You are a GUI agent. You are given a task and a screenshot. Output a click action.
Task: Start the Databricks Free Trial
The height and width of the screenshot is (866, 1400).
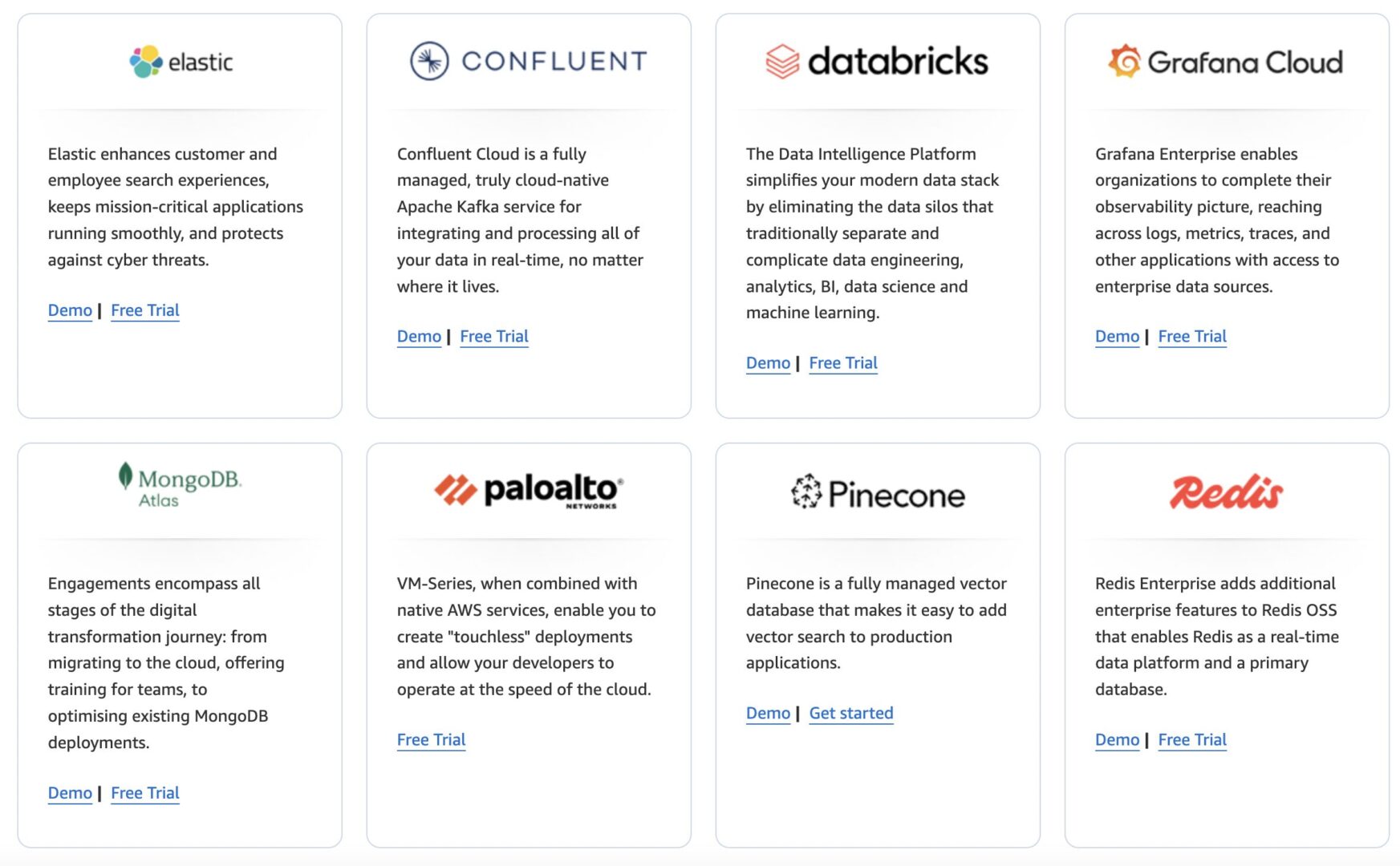[843, 363]
